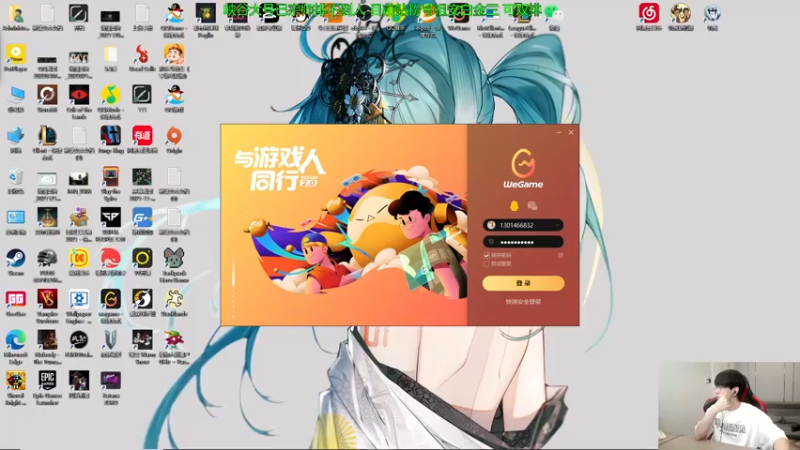
Task: Switch to WeChat login icon in WeGame
Action: point(532,206)
